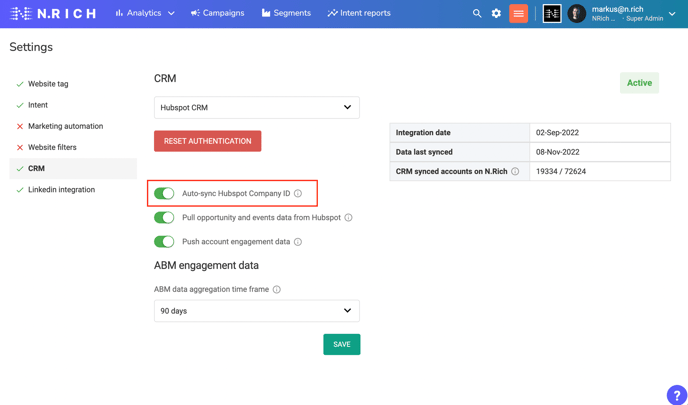
Task: Click the 08-Nov-2022 last synced cell
Action: 600,152
